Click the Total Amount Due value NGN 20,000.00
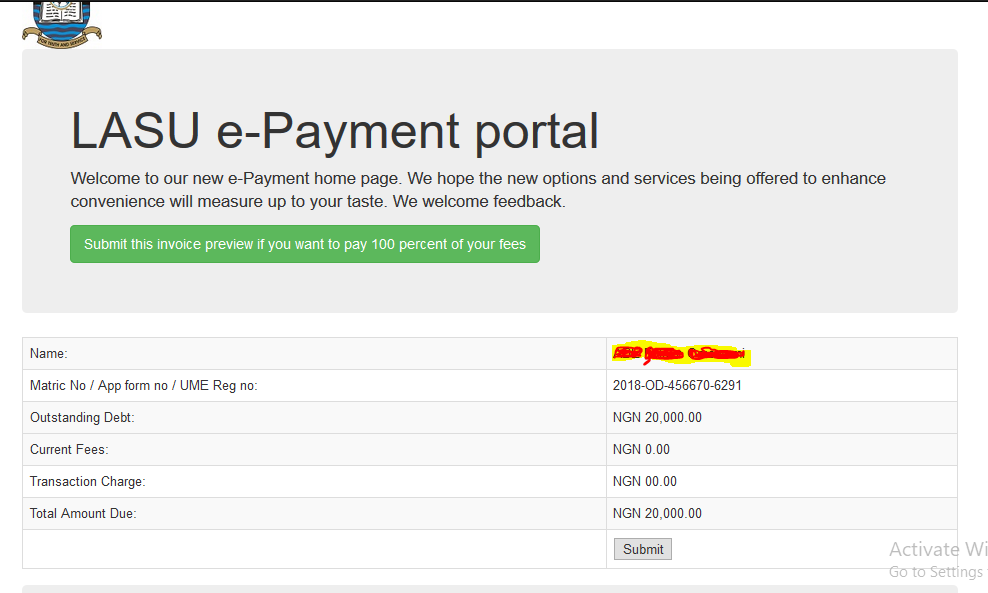This screenshot has width=988, height=593. point(657,514)
